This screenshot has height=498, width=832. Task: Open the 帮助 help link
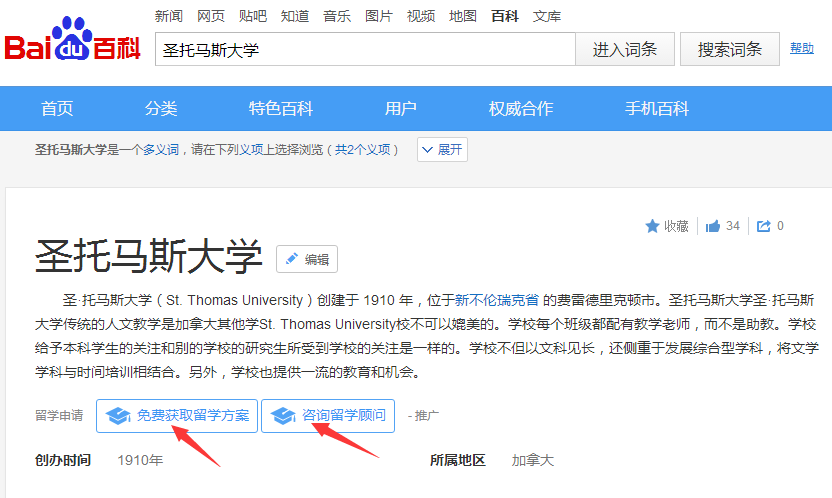[x=801, y=48]
